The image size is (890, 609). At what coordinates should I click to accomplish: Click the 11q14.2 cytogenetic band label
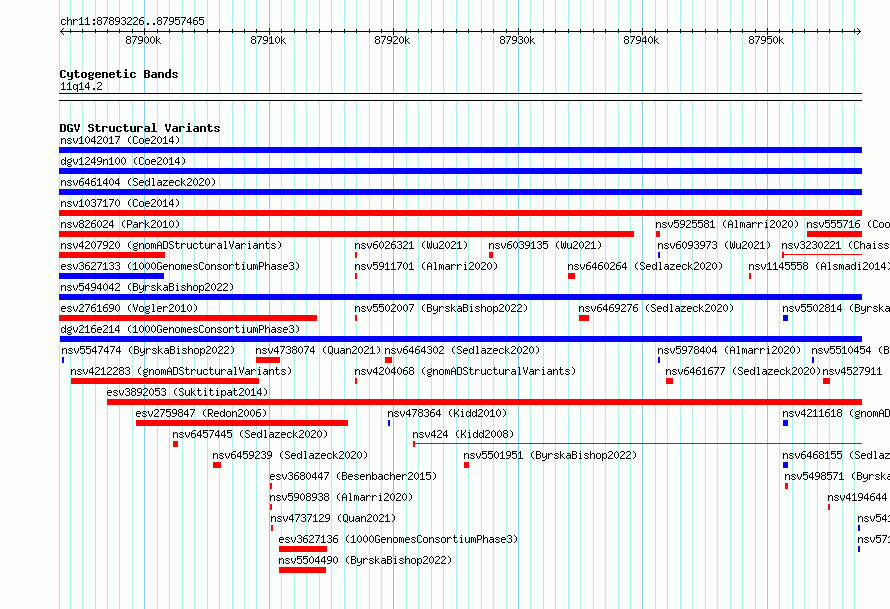[81, 86]
